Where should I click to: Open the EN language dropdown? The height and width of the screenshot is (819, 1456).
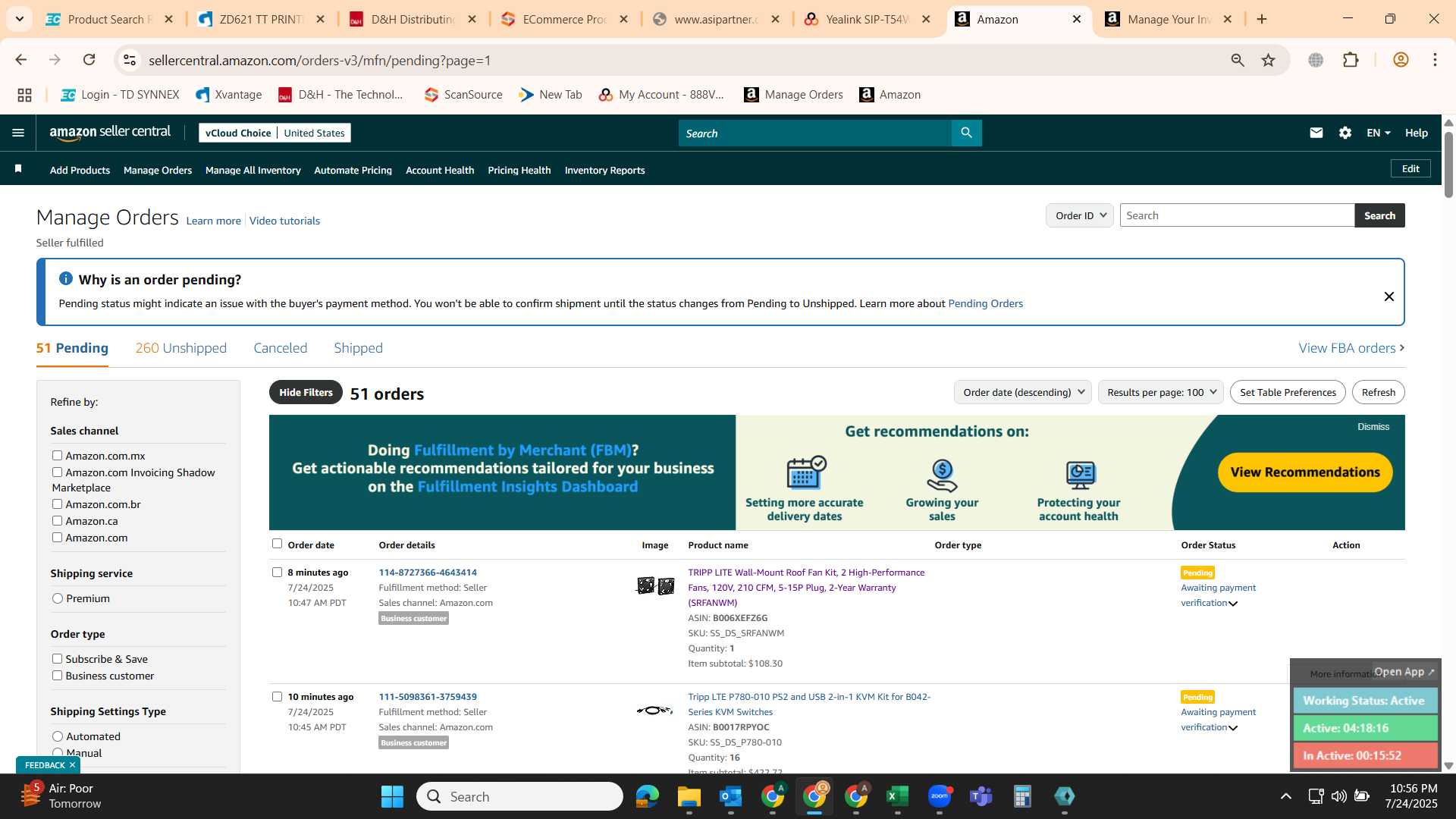coord(1378,133)
